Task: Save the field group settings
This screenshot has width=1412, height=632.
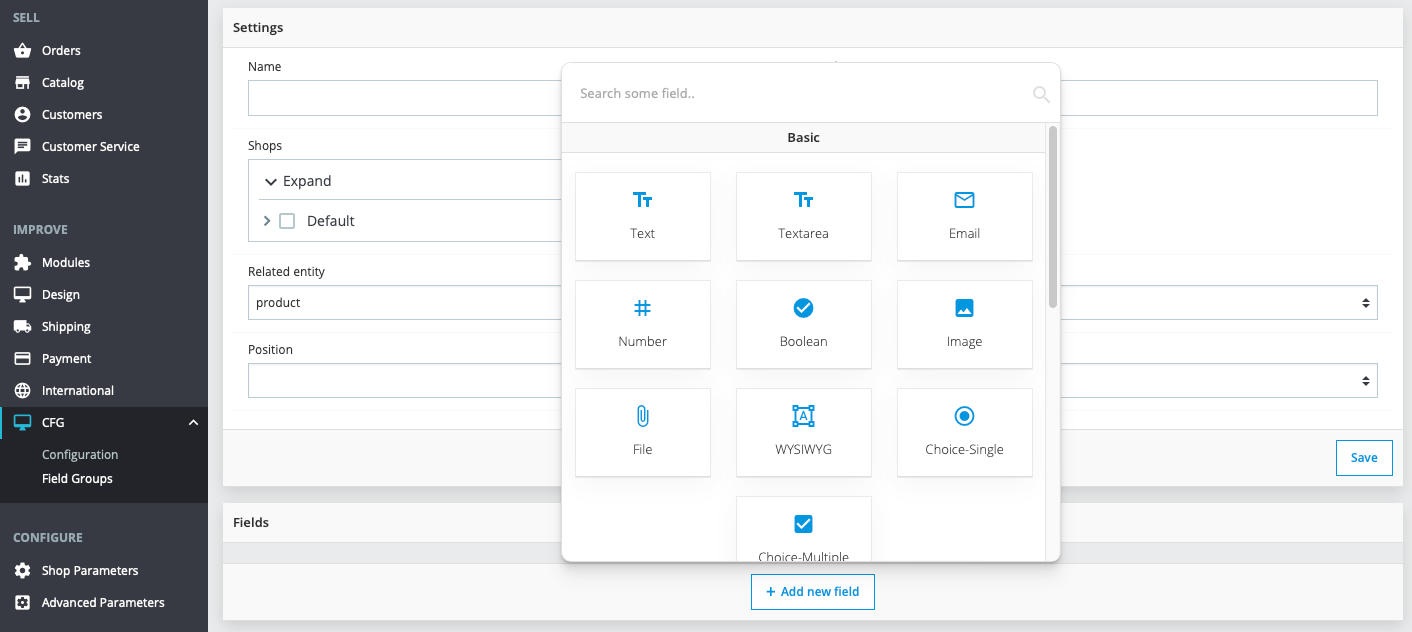Action: pos(1363,457)
